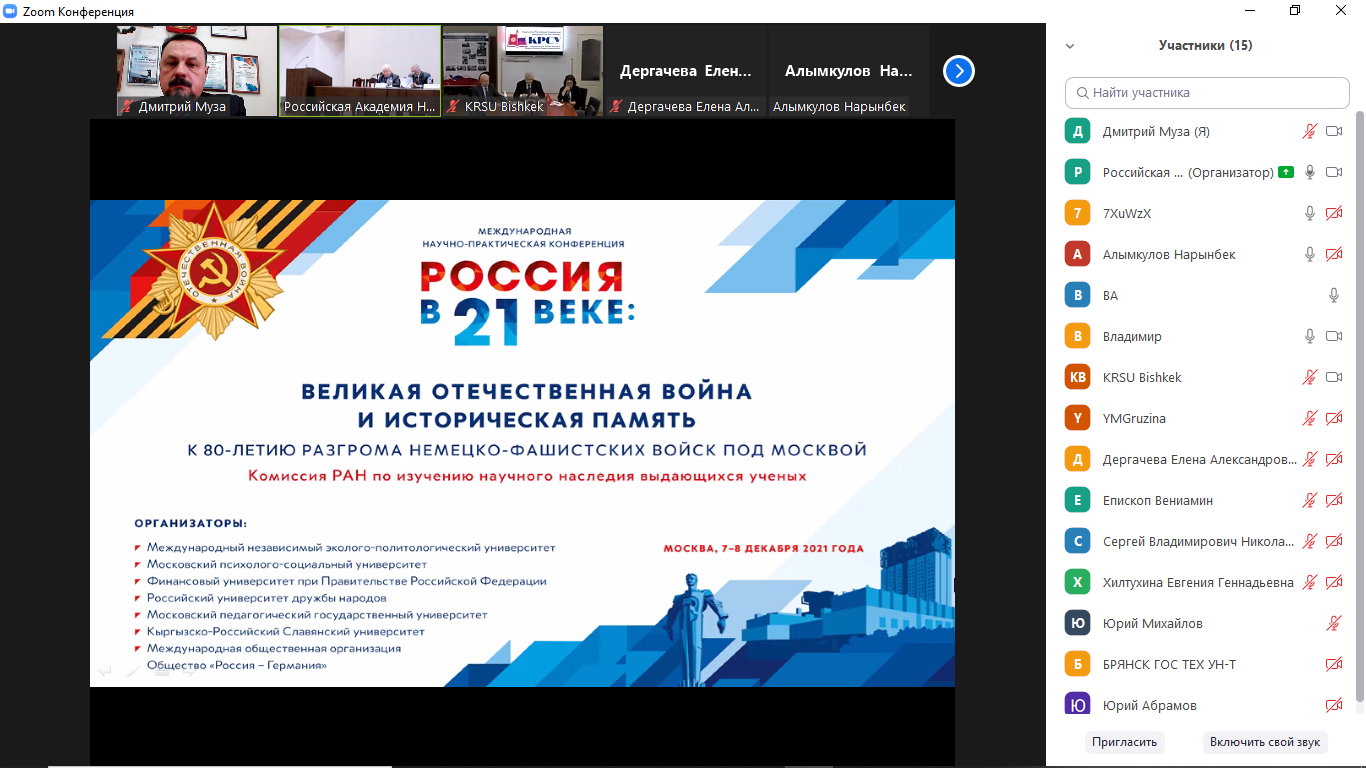Viewport: 1366px width, 768px height.
Task: Focus the Найти участника search field
Action: (1207, 93)
